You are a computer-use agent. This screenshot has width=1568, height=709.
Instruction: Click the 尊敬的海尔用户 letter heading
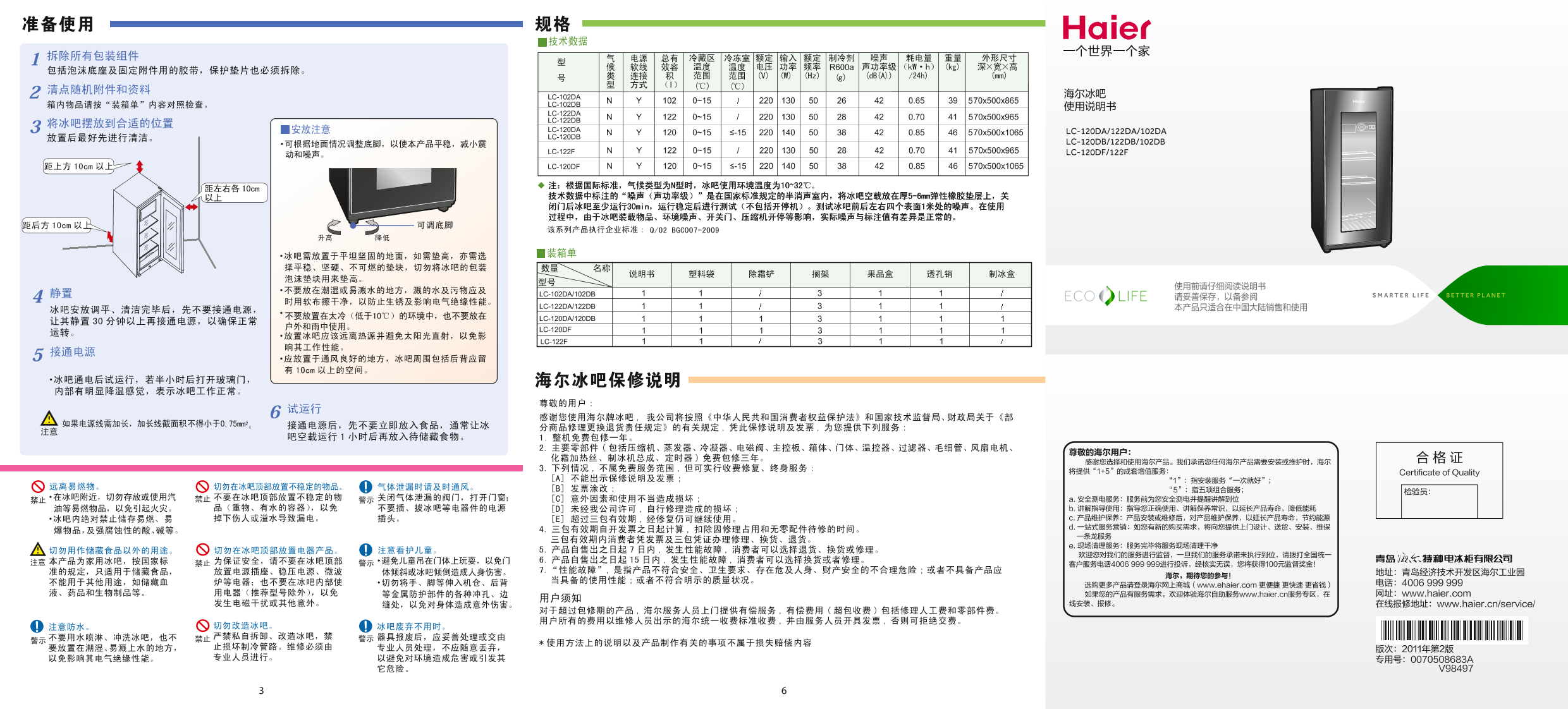(x=1100, y=452)
